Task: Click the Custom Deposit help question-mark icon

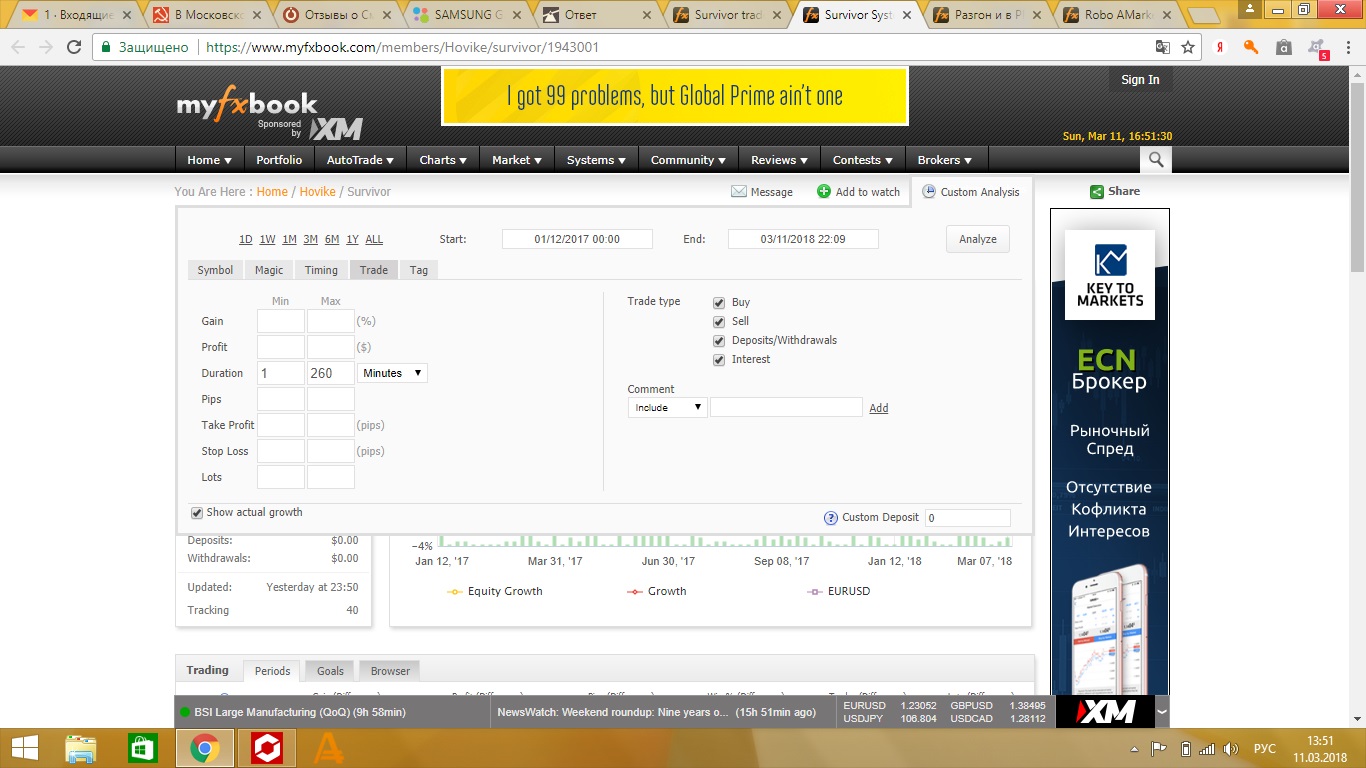Action: click(831, 518)
